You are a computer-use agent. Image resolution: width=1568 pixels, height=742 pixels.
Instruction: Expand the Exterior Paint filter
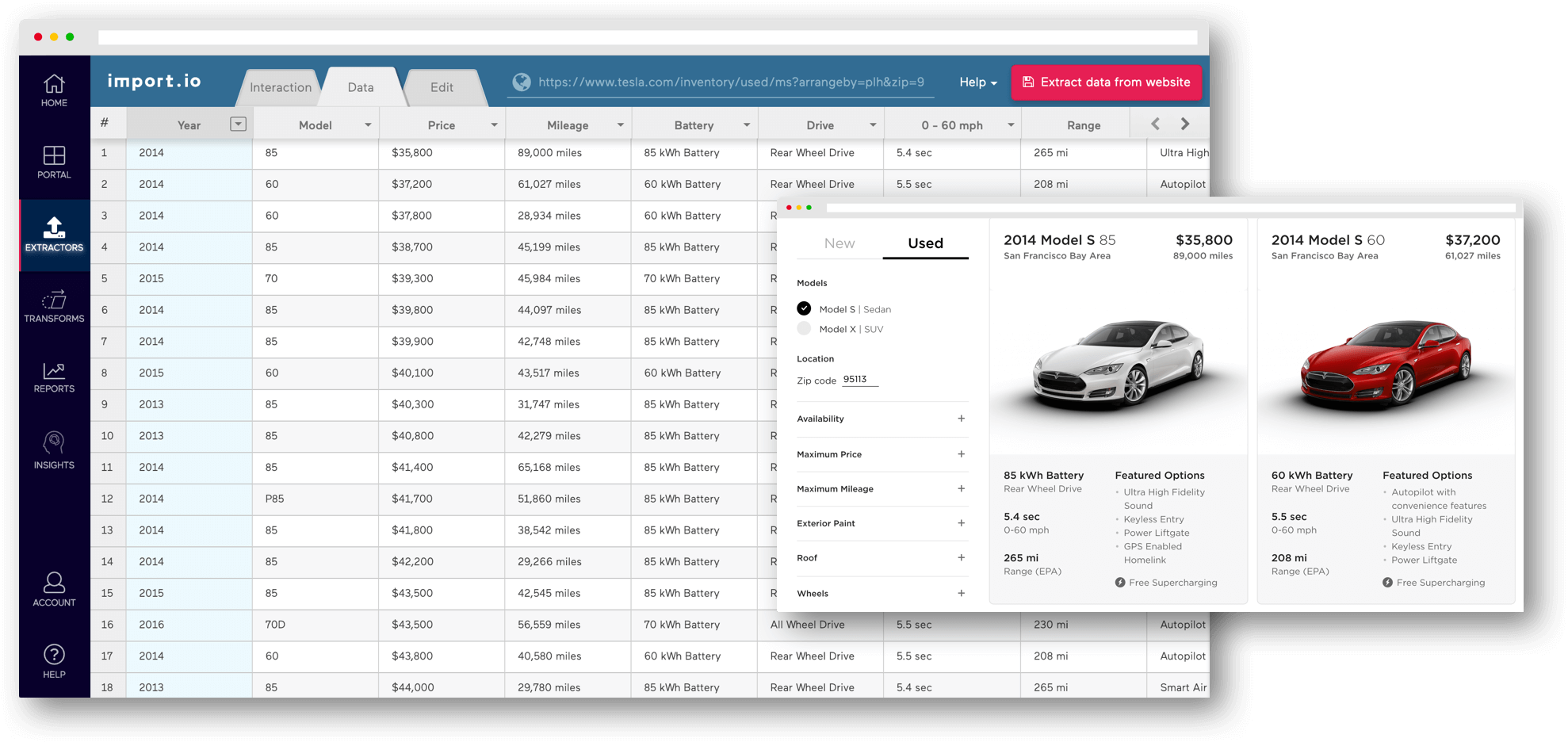click(961, 523)
